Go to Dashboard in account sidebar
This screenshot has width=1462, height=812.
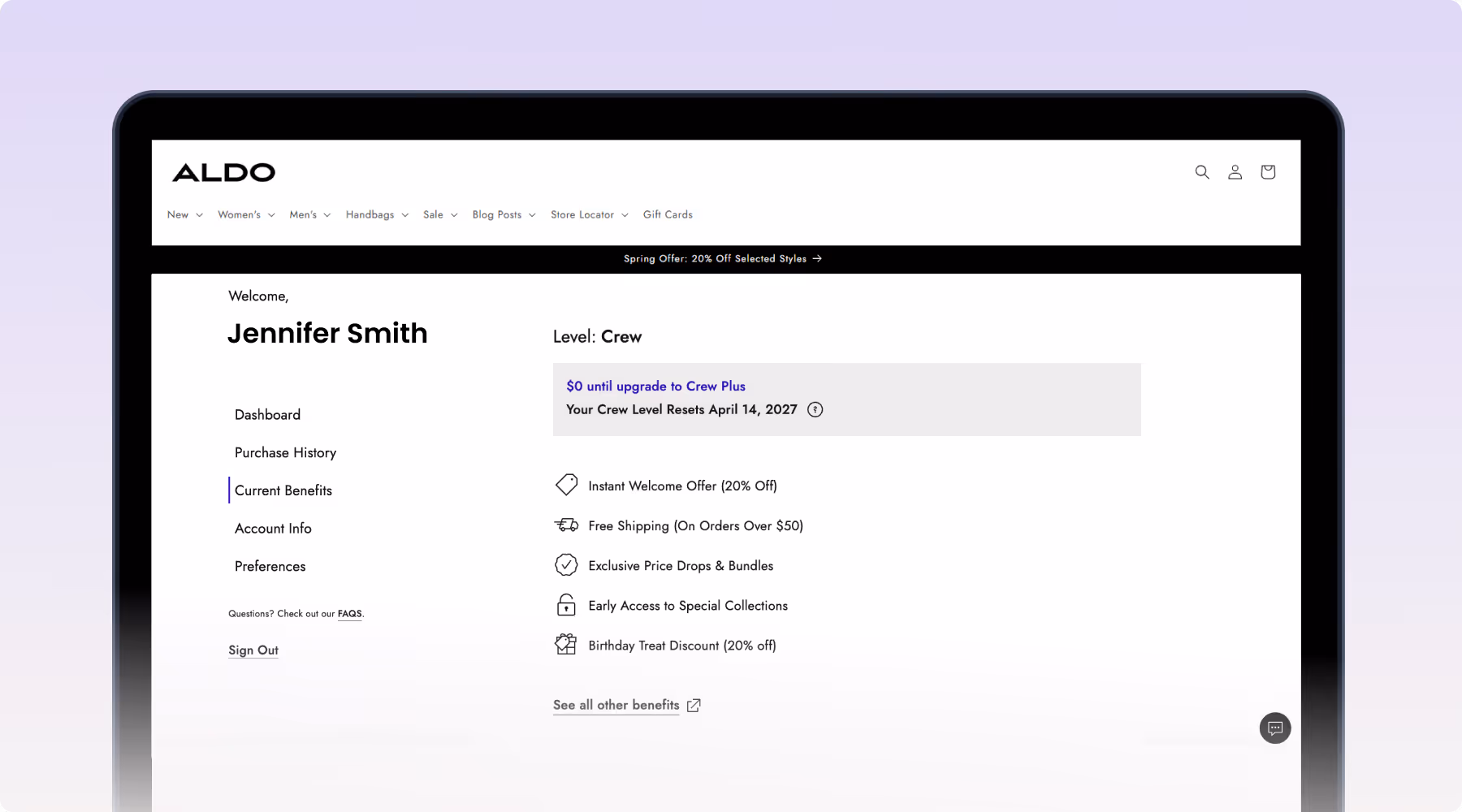tap(267, 415)
